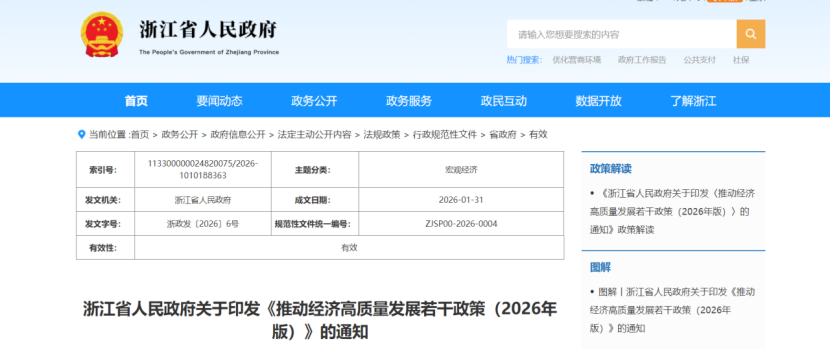Go to 有效 in the breadcrumb
Image resolution: width=830 pixels, height=364 pixels.
click(x=538, y=134)
